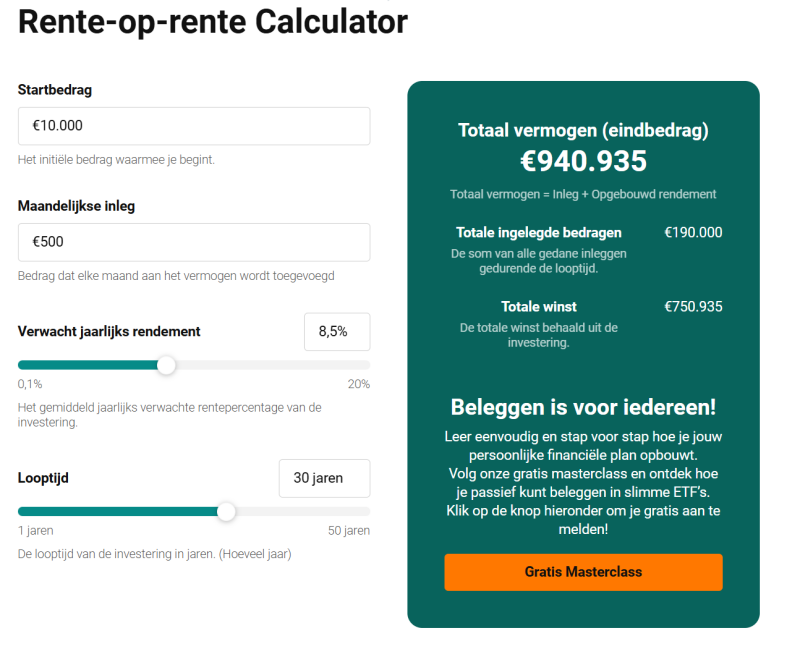
Task: Click the Rente-op-rente Calculator title
Action: pyautogui.click(x=213, y=22)
